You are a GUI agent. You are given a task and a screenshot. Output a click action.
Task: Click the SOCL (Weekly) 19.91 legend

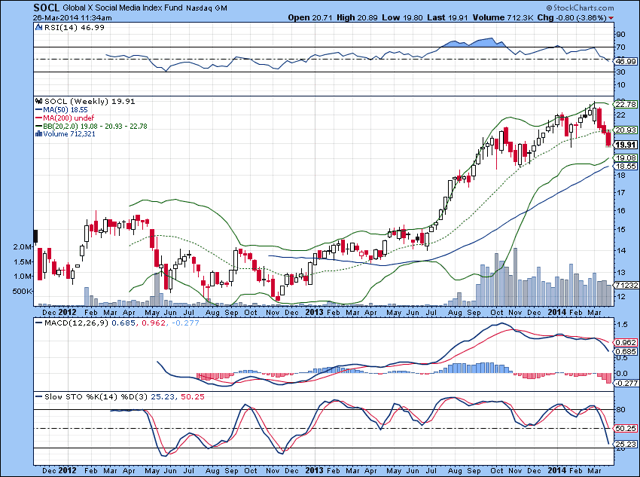pyautogui.click(x=90, y=101)
